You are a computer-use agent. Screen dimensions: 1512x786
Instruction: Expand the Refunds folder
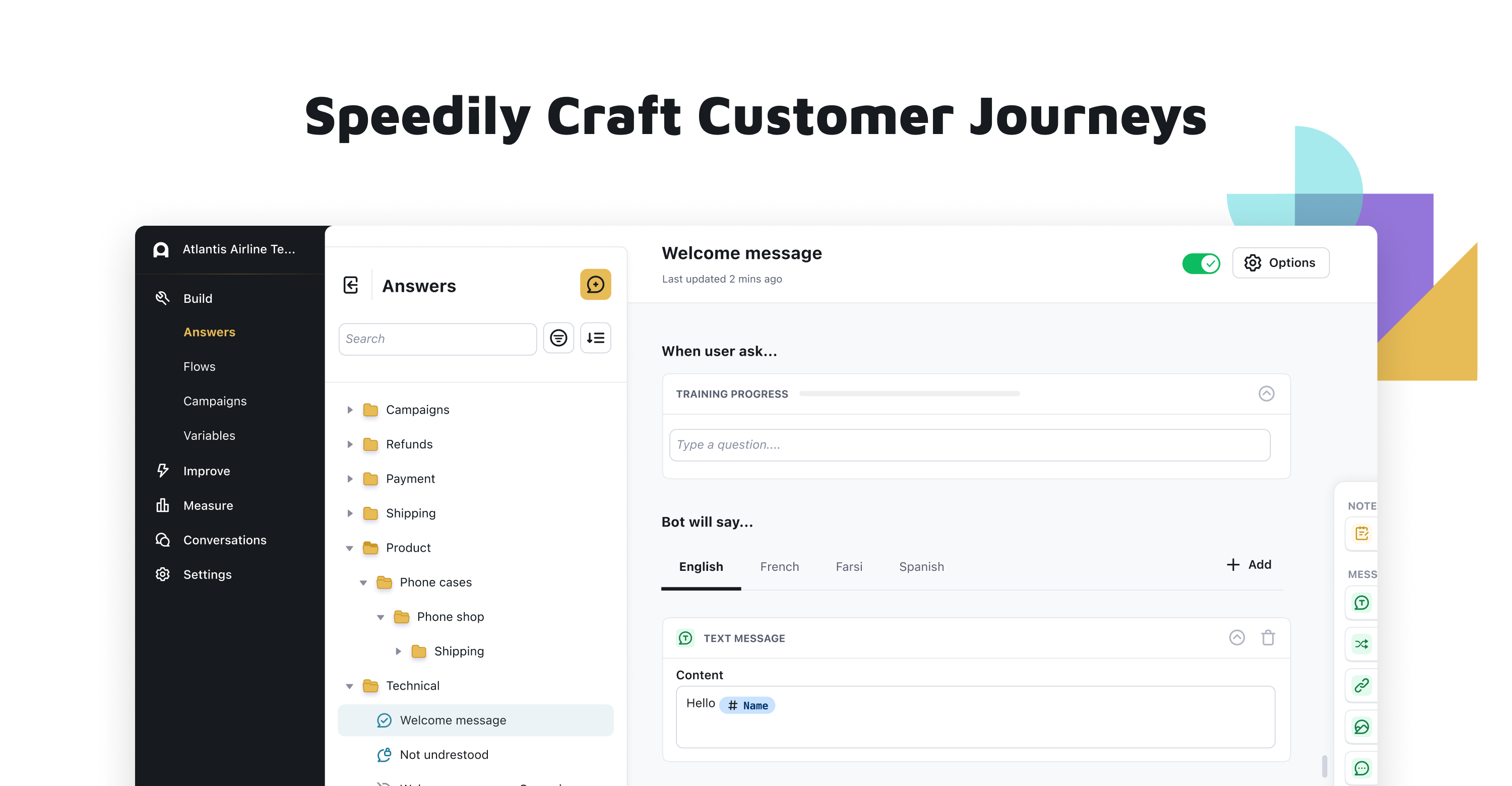[x=350, y=444]
